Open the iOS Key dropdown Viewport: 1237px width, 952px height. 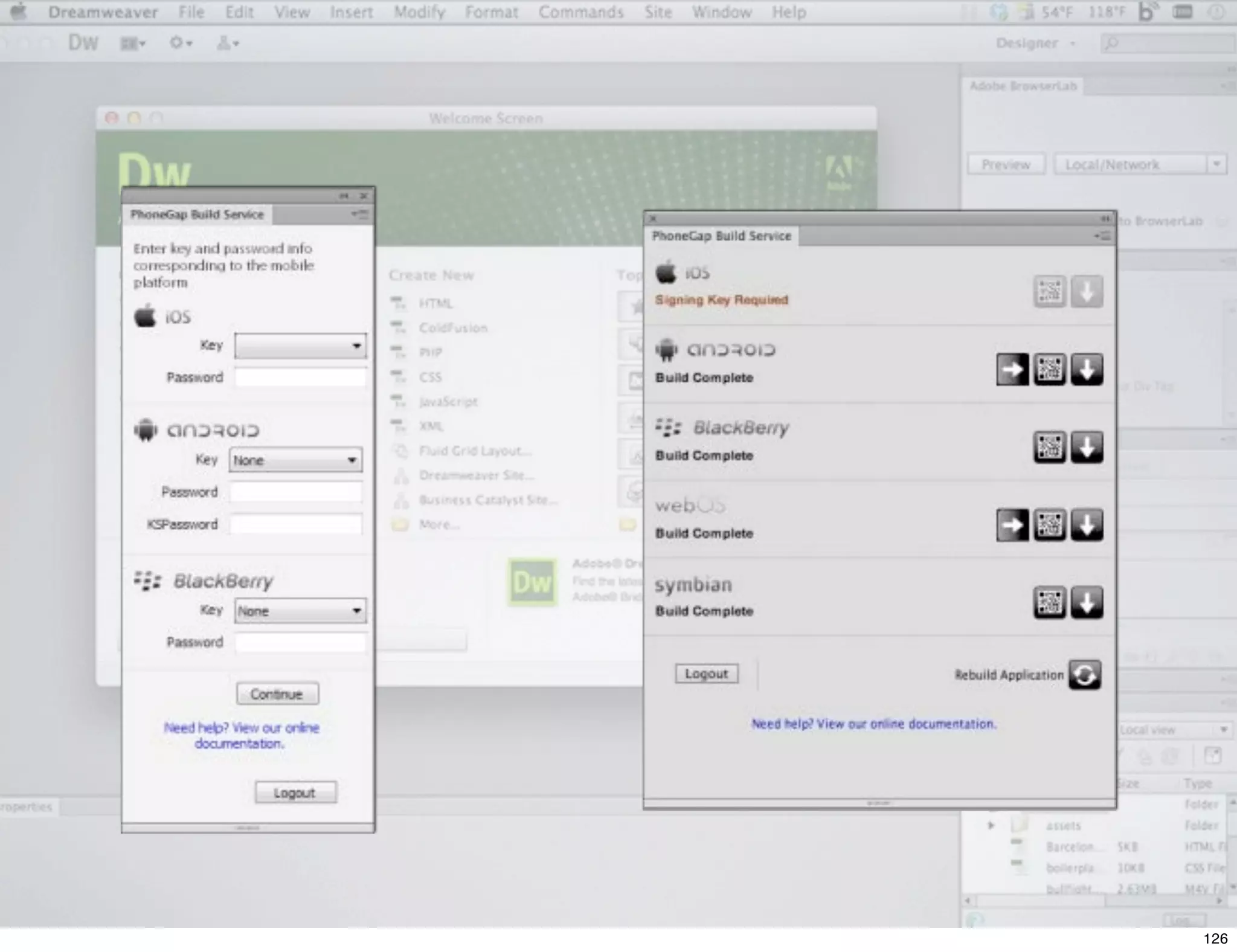click(x=300, y=346)
